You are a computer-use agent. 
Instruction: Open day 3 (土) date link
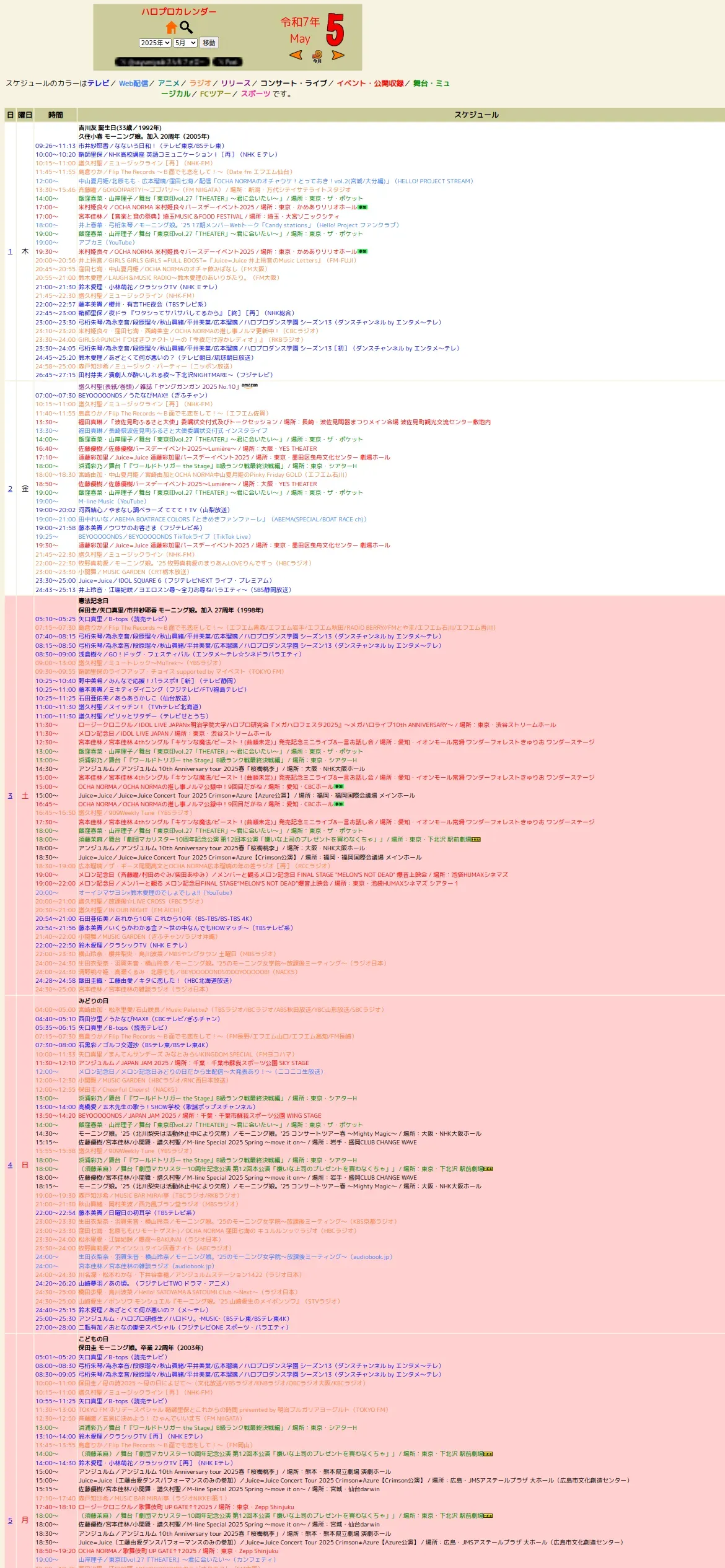point(10,796)
